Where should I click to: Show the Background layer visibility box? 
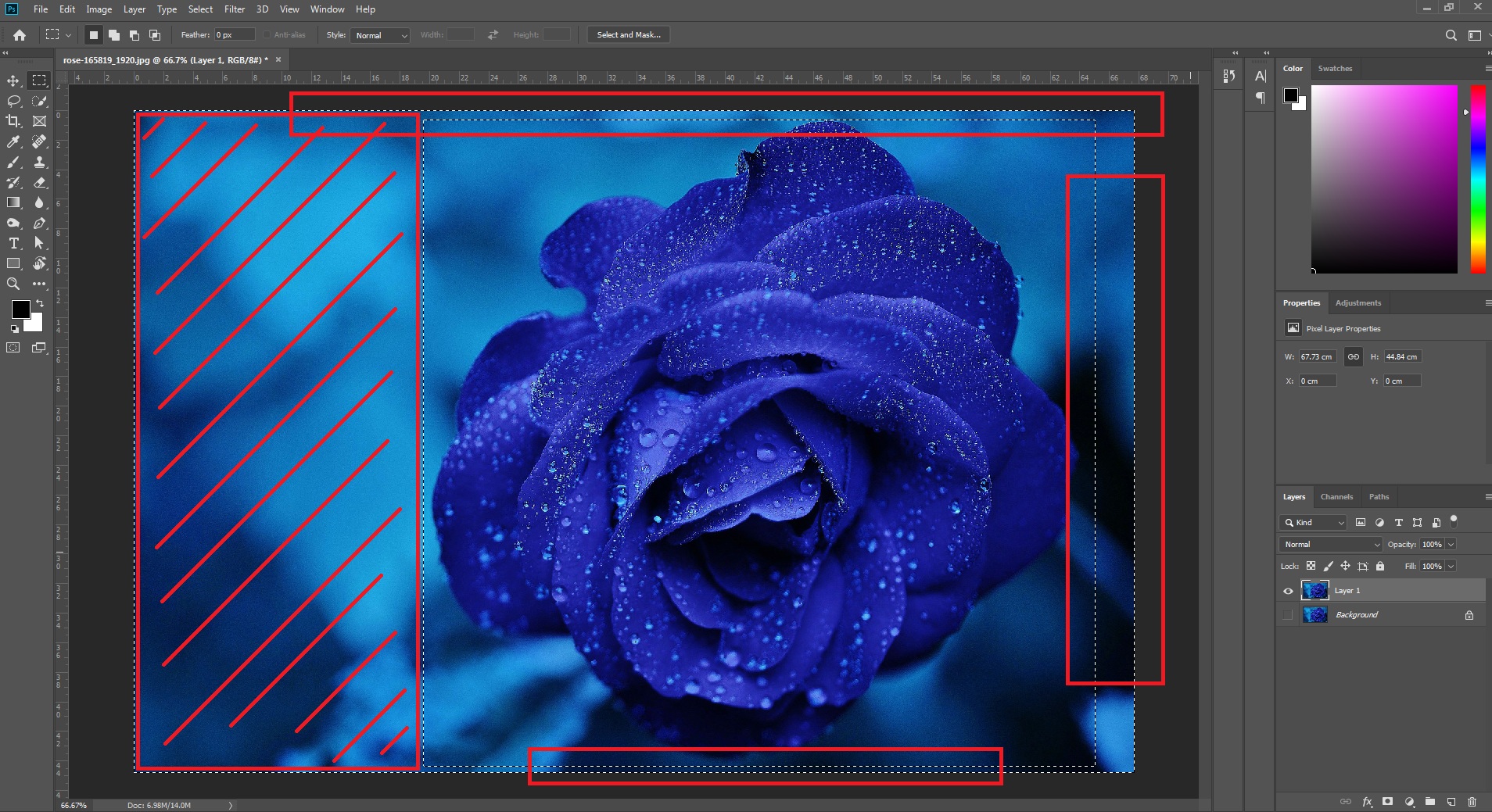1288,615
